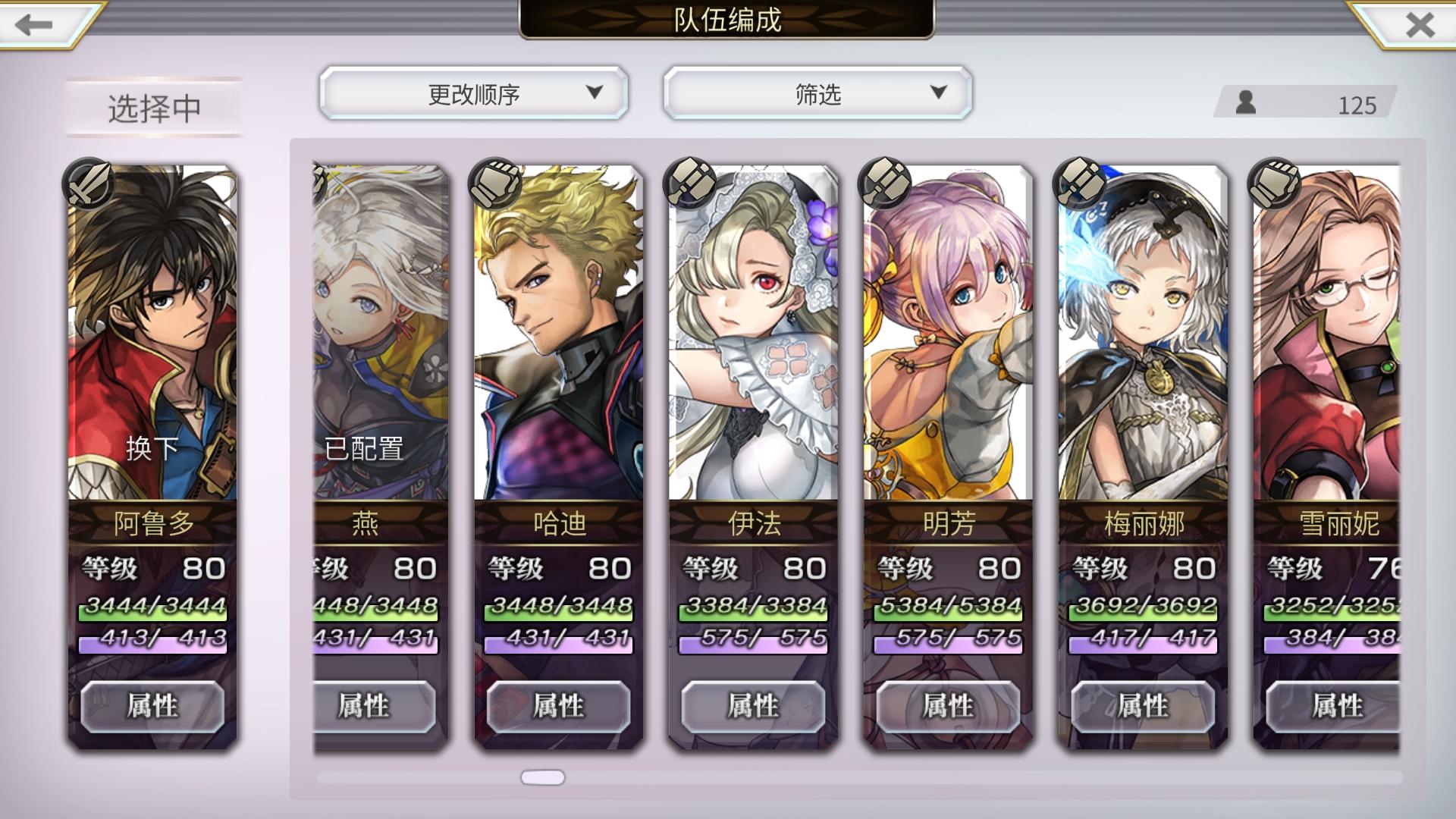Select the 选择中 tab label
The image size is (1456, 819).
[x=154, y=108]
